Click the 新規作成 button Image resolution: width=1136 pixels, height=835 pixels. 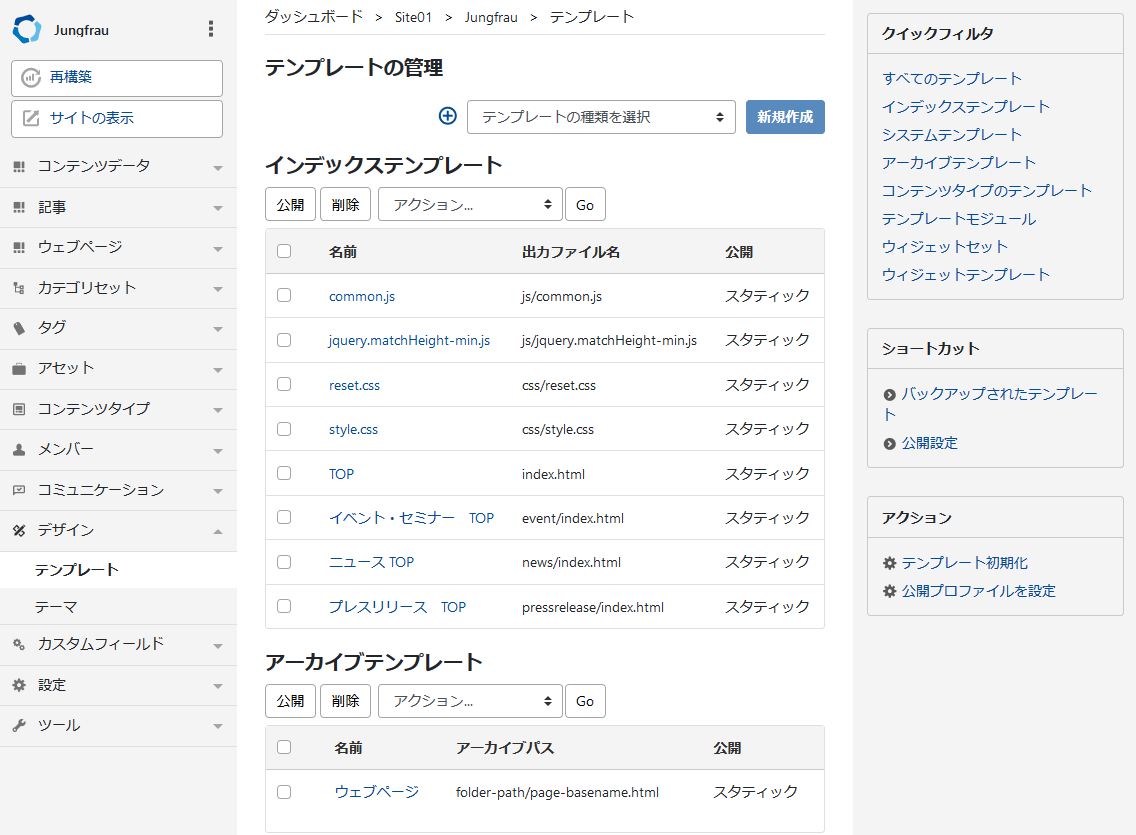(x=785, y=117)
